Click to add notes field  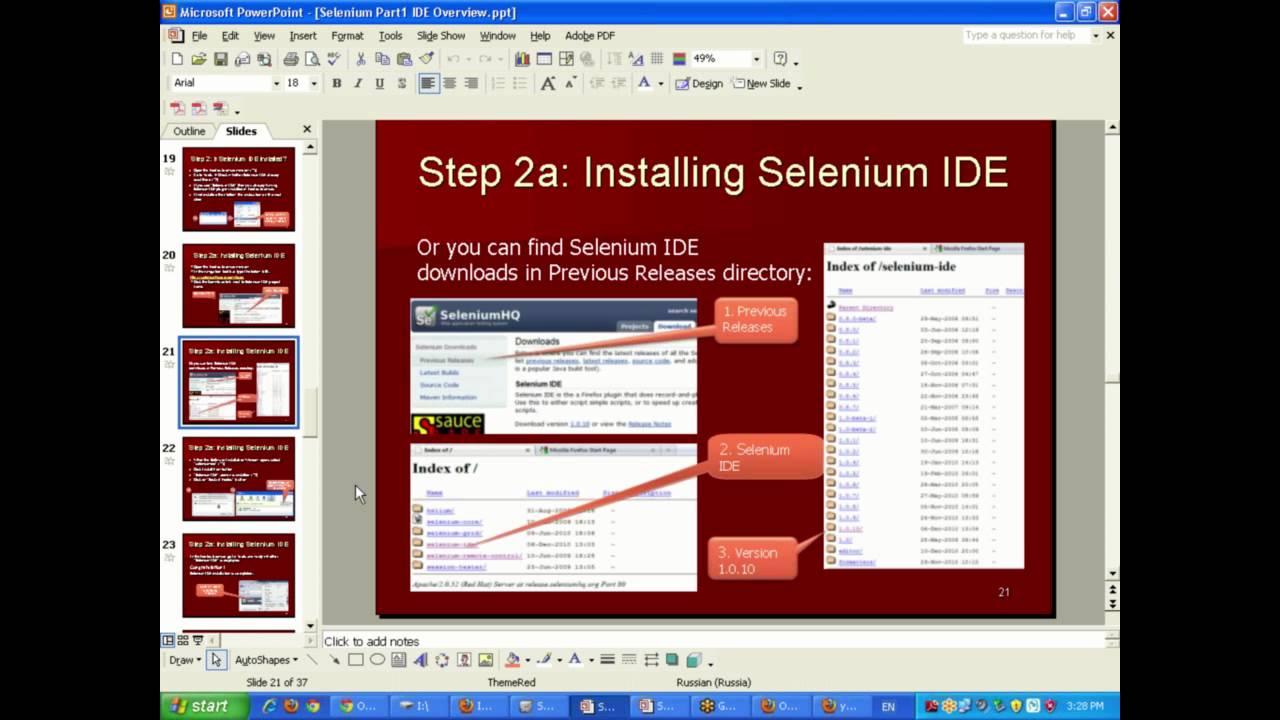coord(715,641)
